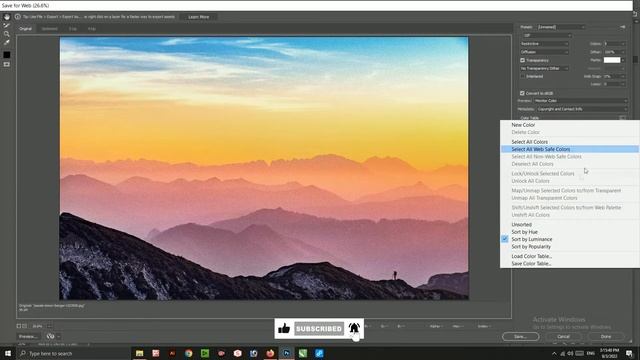Click the Cancel button

point(563,336)
